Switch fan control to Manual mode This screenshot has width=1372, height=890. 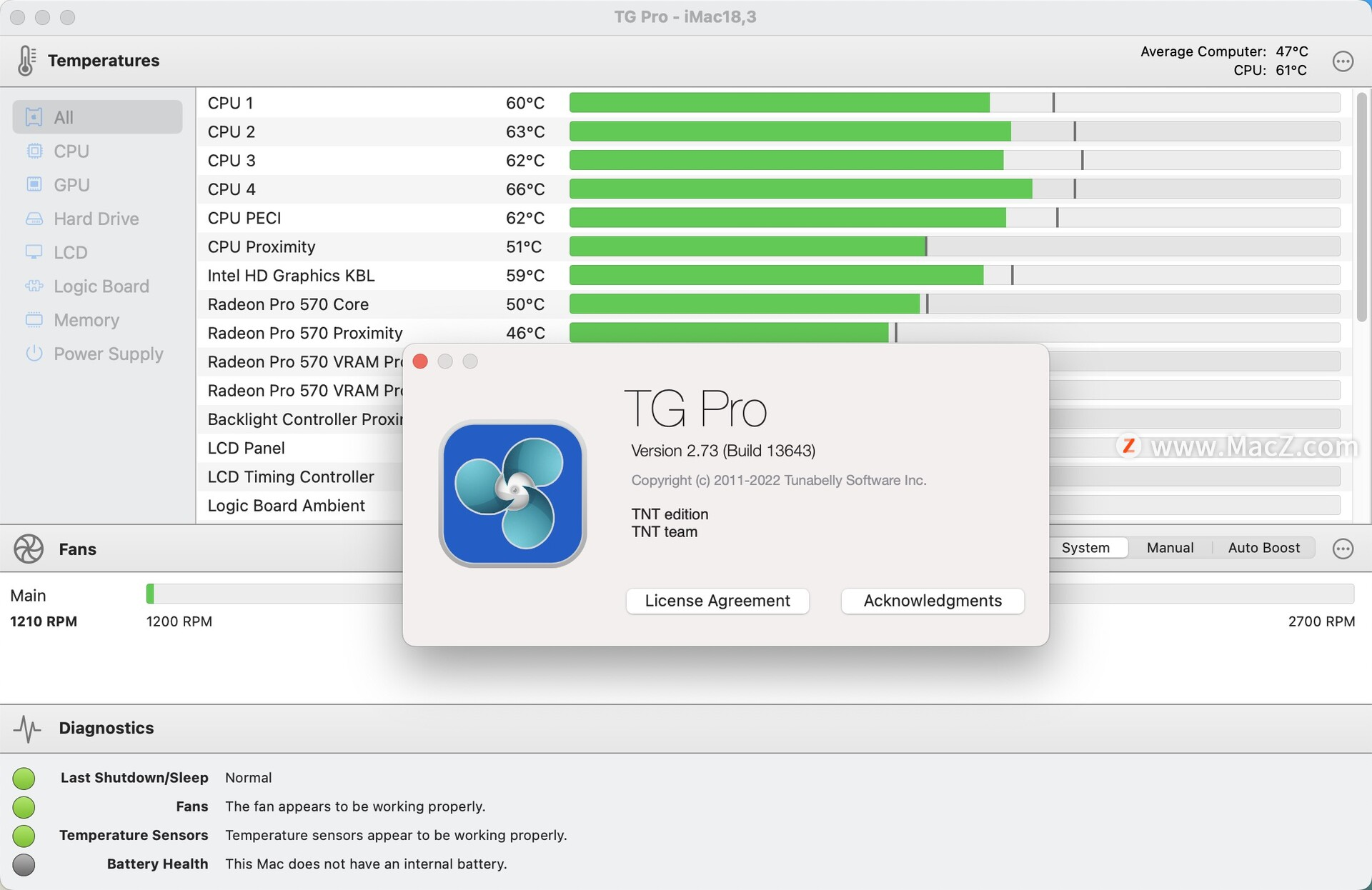tap(1170, 548)
